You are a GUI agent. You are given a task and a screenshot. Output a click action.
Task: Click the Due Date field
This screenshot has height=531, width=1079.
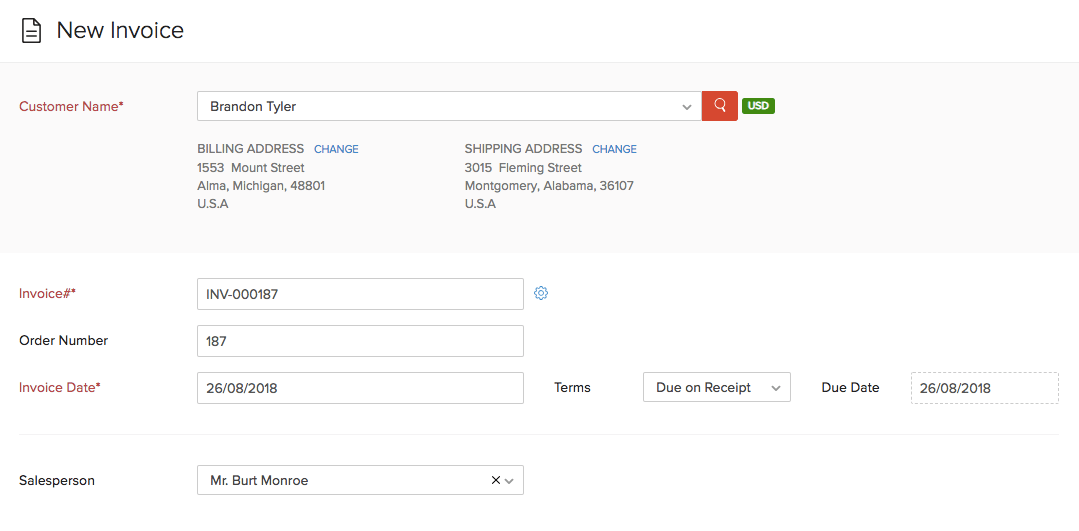pos(984,388)
